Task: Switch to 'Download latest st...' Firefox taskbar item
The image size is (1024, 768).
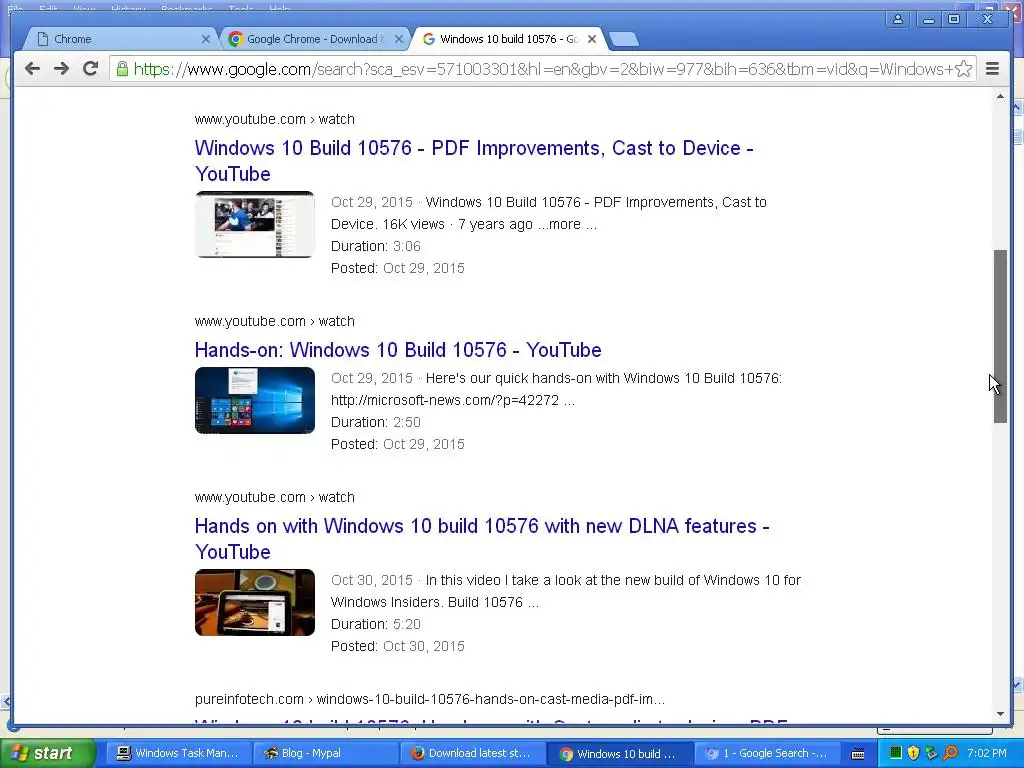Action: (x=471, y=753)
